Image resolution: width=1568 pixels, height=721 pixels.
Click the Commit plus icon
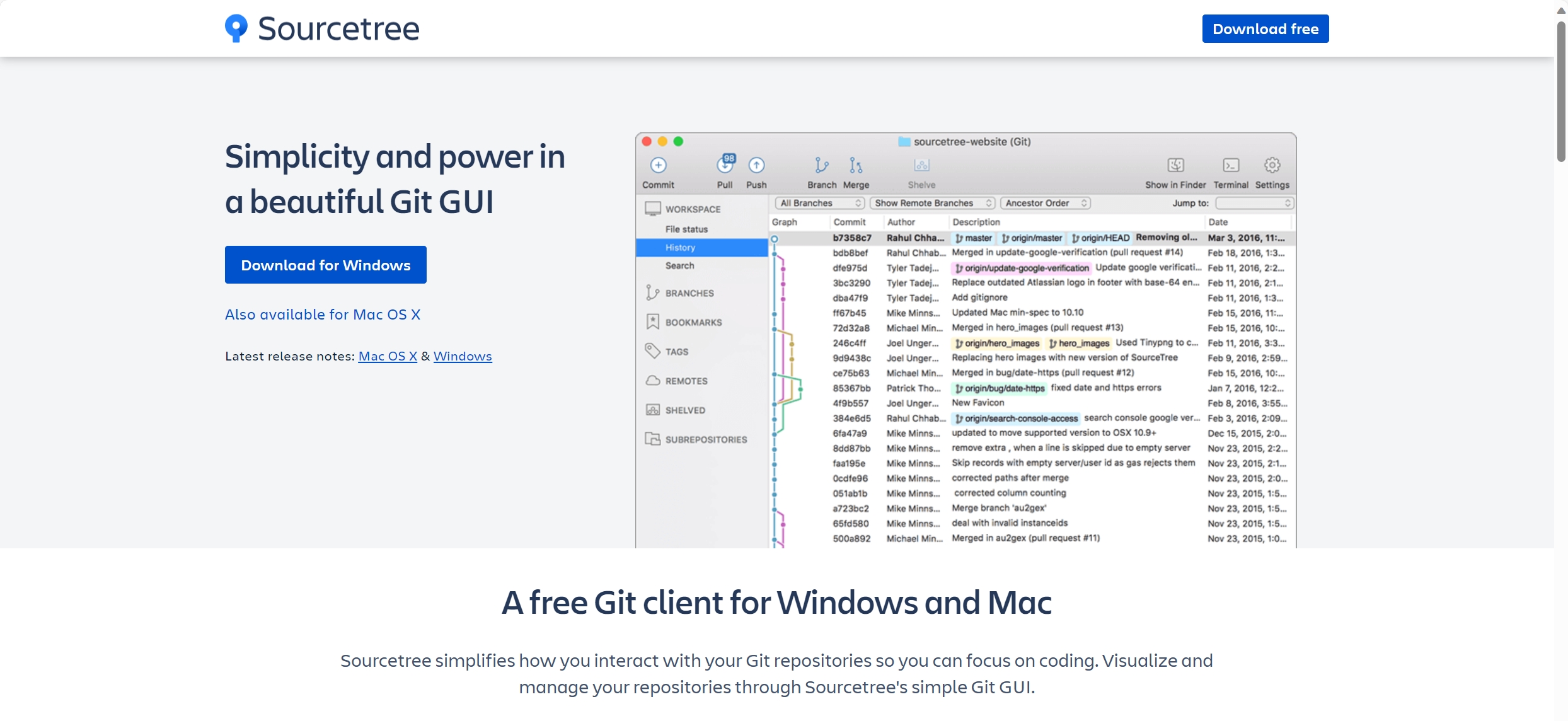(658, 165)
